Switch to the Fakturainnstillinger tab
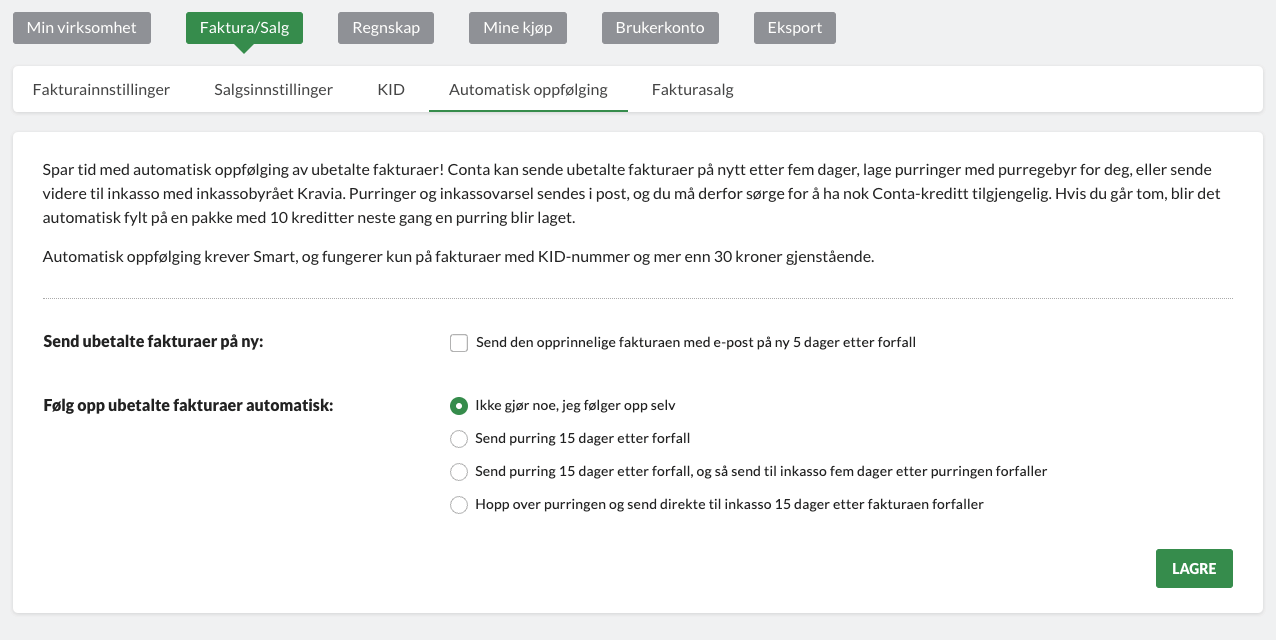 (101, 89)
